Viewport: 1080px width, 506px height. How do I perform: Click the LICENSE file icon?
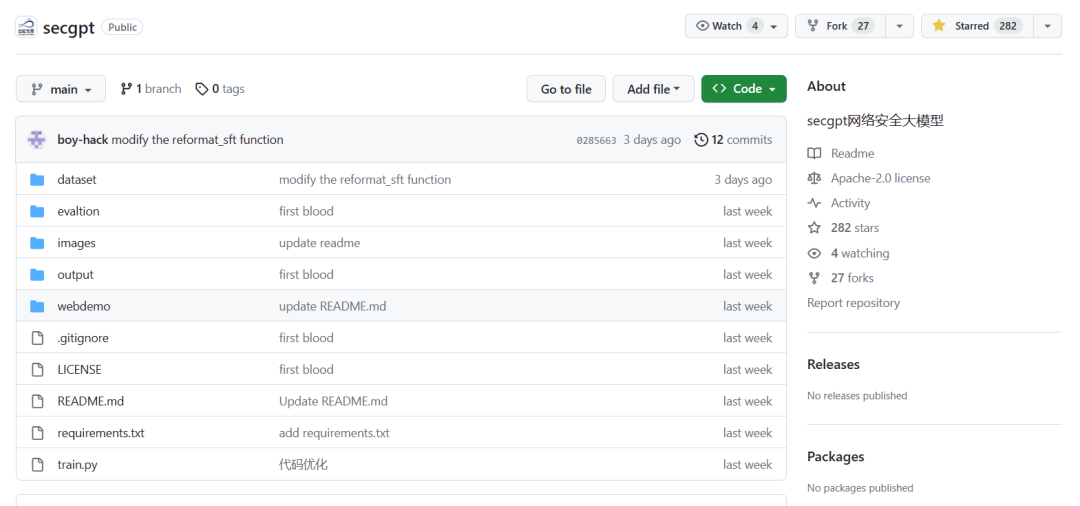pos(37,370)
